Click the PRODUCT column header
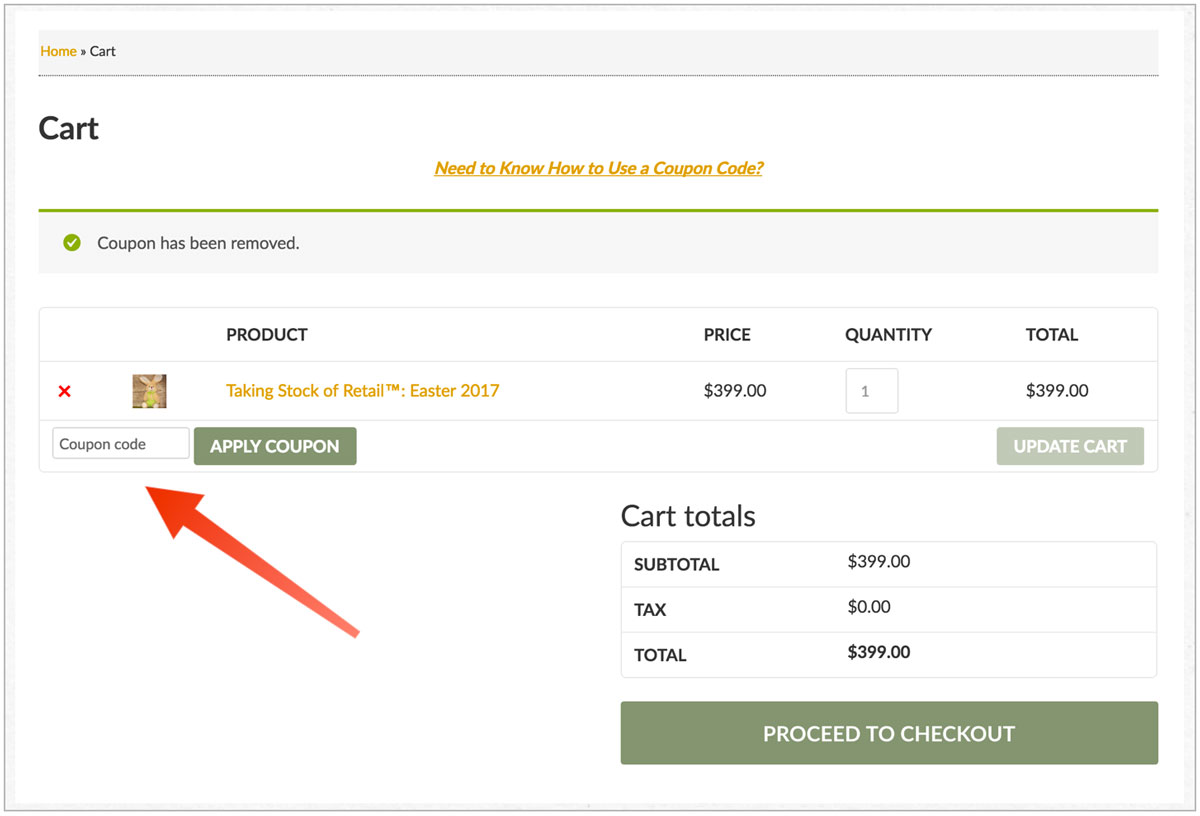The image size is (1200, 816). click(x=266, y=334)
